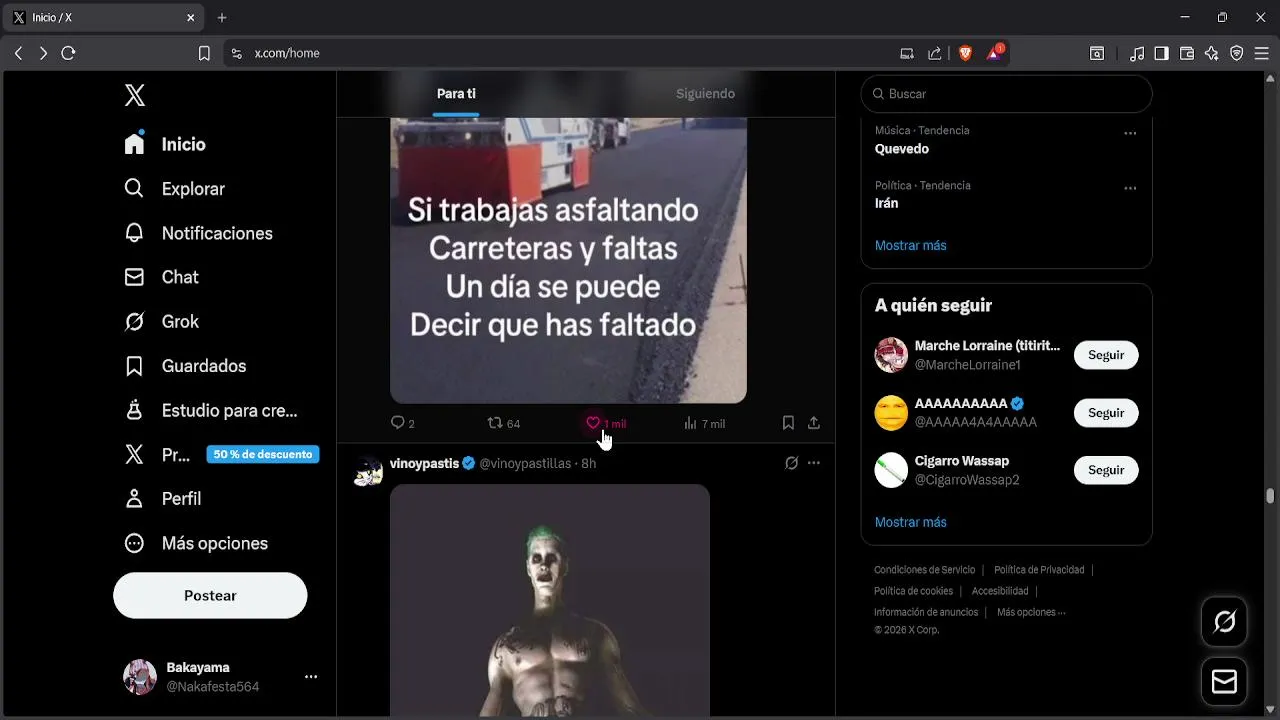Switch to the Para ti tab
The width and height of the screenshot is (1280, 720).
coord(456,94)
